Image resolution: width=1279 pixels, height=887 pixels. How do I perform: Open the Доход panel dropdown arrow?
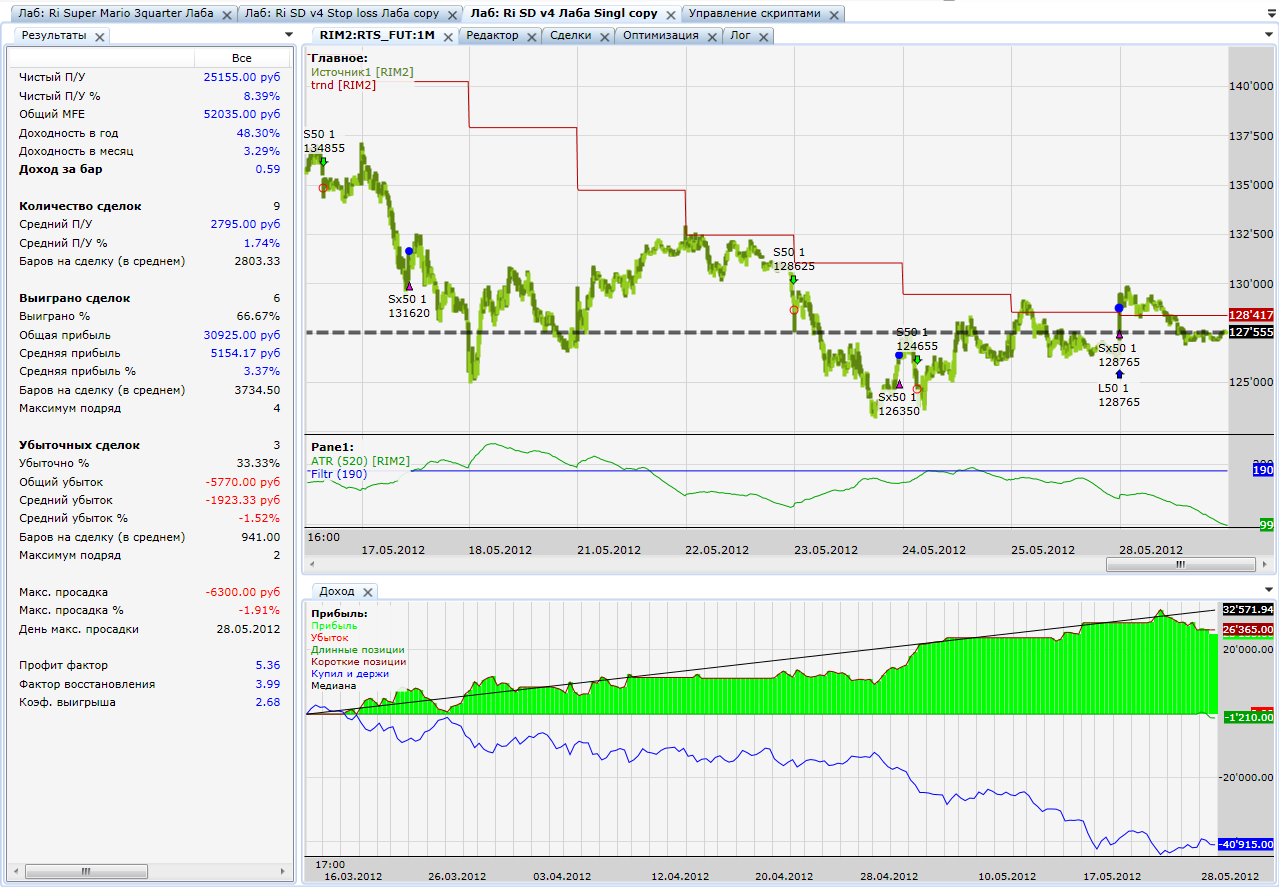pos(1269,591)
